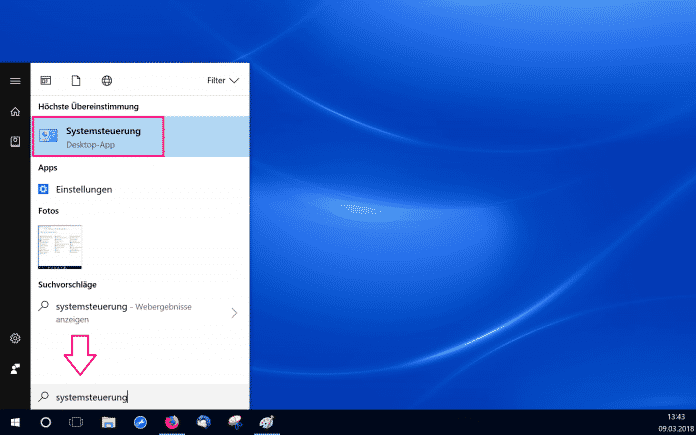
Task: Open the Filter dropdown
Action: click(x=223, y=80)
